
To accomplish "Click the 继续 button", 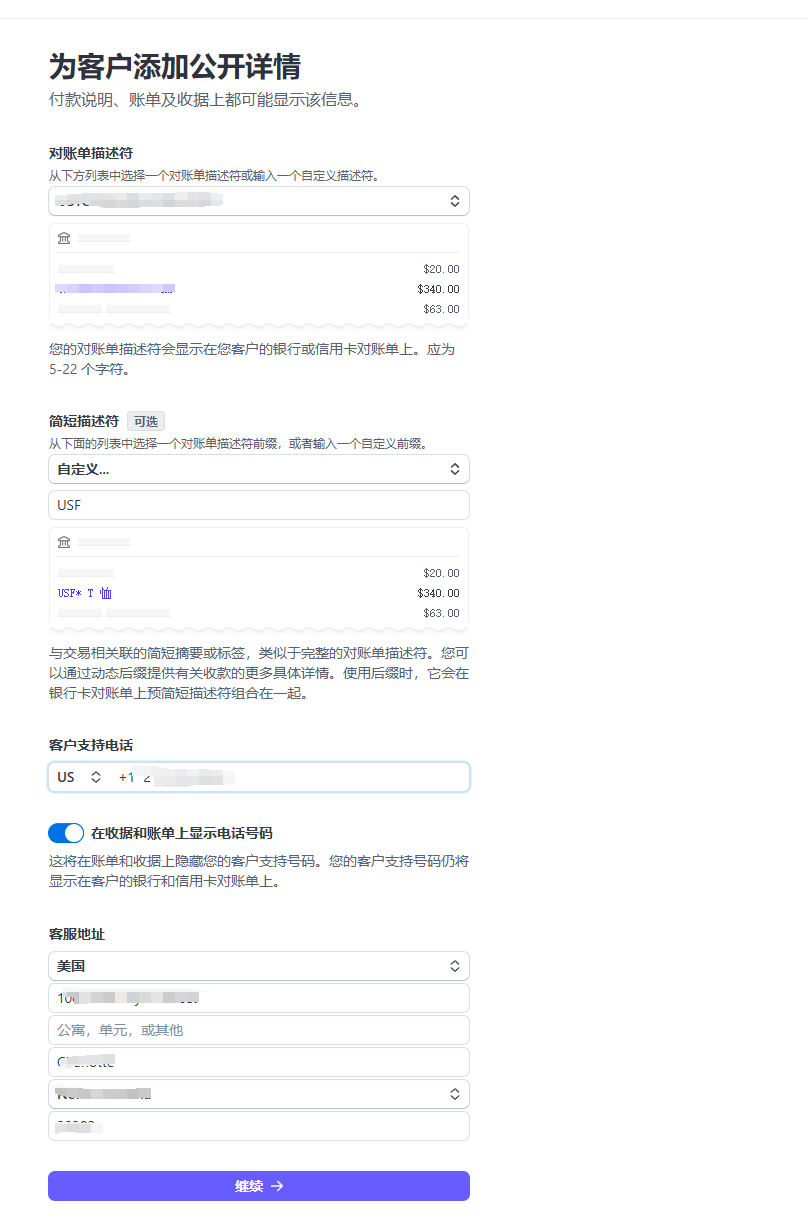I will [x=258, y=1186].
